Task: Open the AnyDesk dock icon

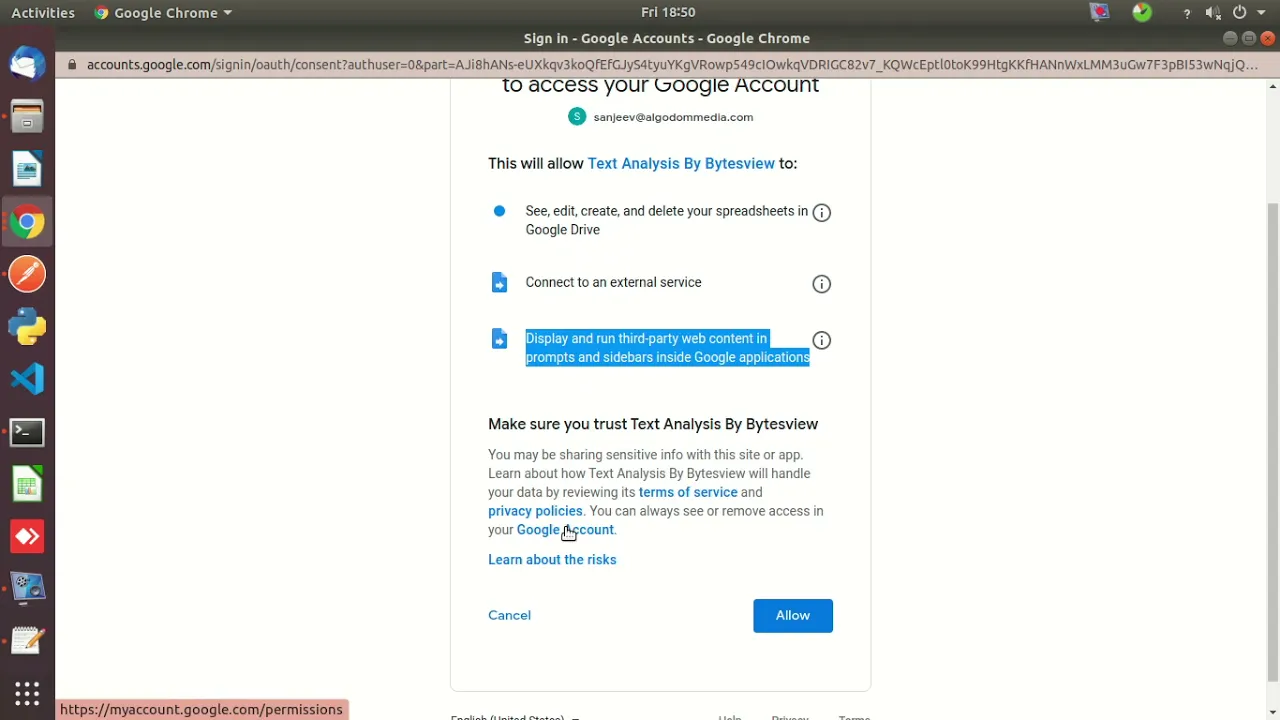Action: (27, 537)
